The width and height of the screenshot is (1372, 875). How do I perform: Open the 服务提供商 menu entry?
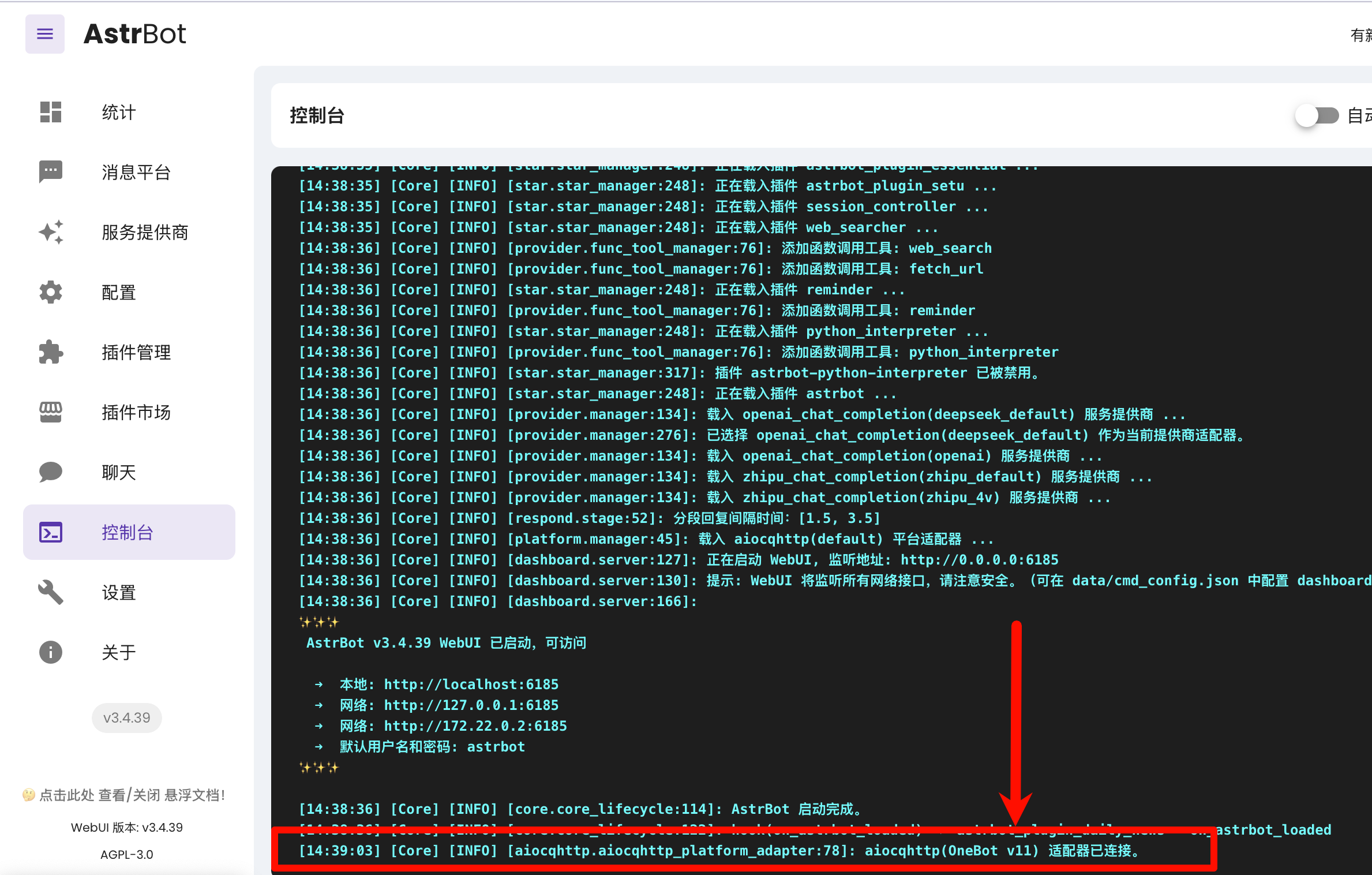pyautogui.click(x=145, y=232)
